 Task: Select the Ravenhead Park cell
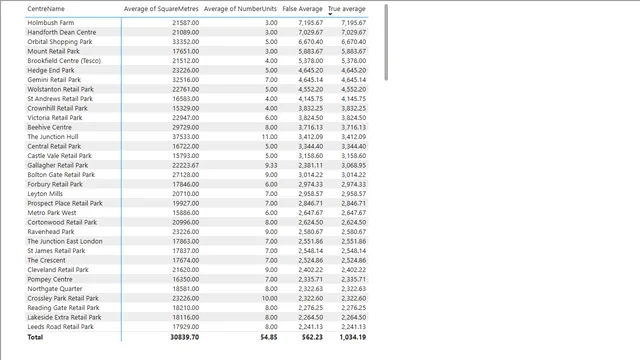(x=51, y=232)
